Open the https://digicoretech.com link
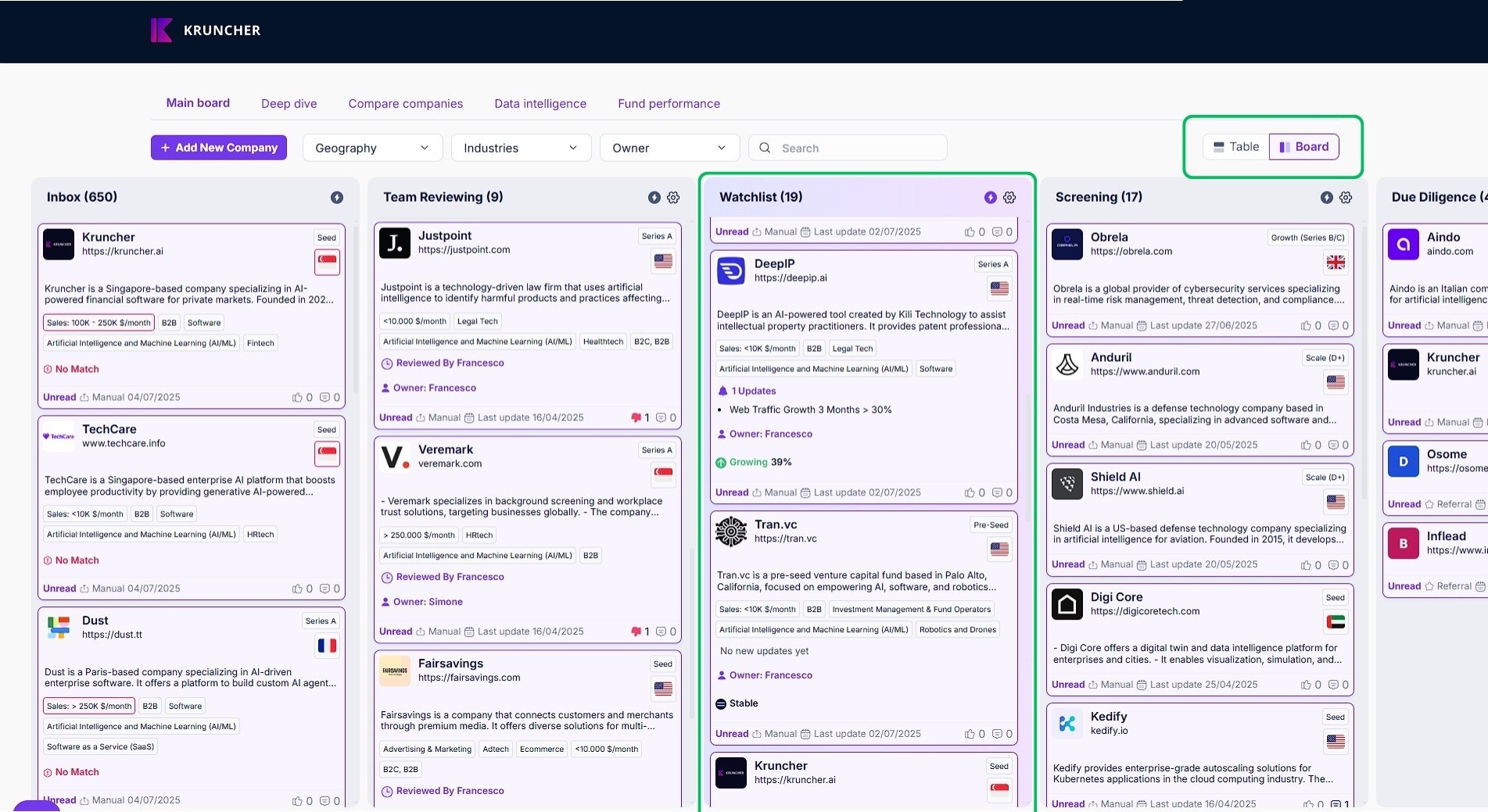This screenshot has width=1488, height=812. (1145, 612)
